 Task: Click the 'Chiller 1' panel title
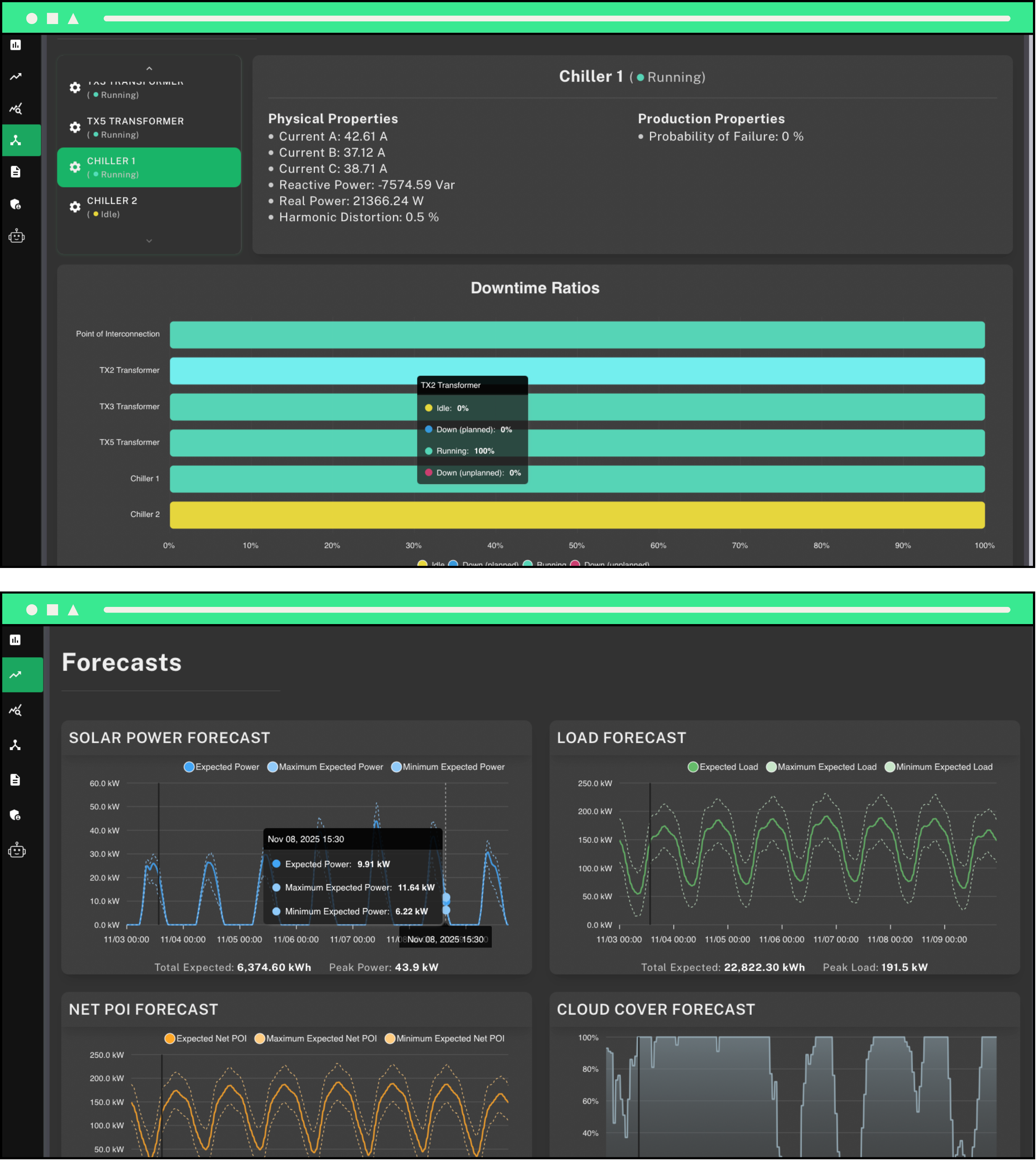(x=591, y=76)
